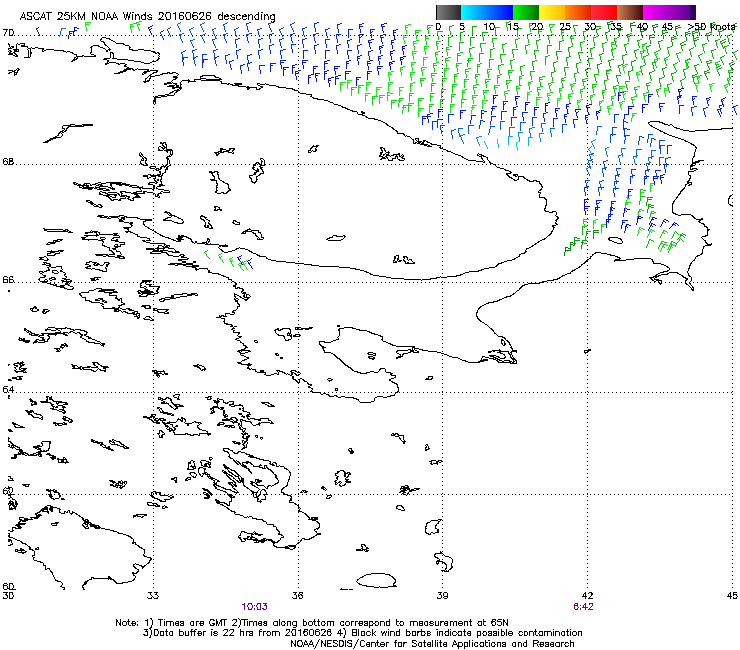
Task: Click the title 'ASCAT 25KM NOAA Winds 20160626 descending'
Action: (148, 16)
